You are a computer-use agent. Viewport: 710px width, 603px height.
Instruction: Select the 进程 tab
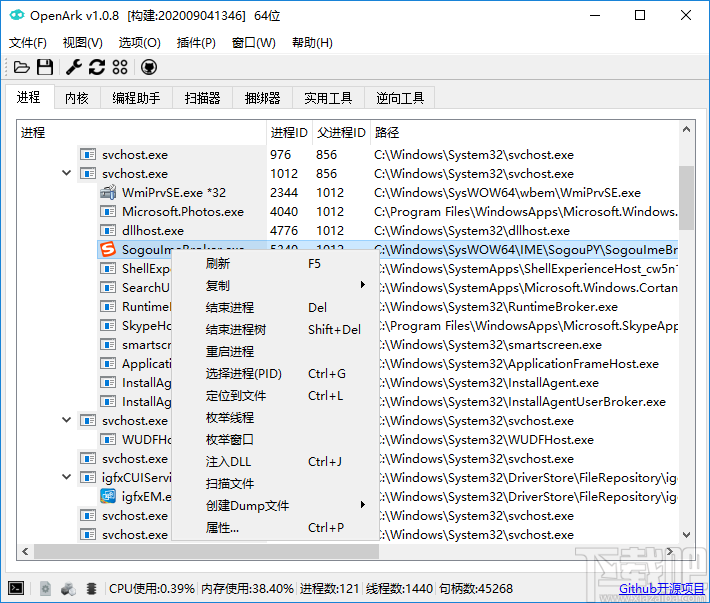[x=29, y=97]
